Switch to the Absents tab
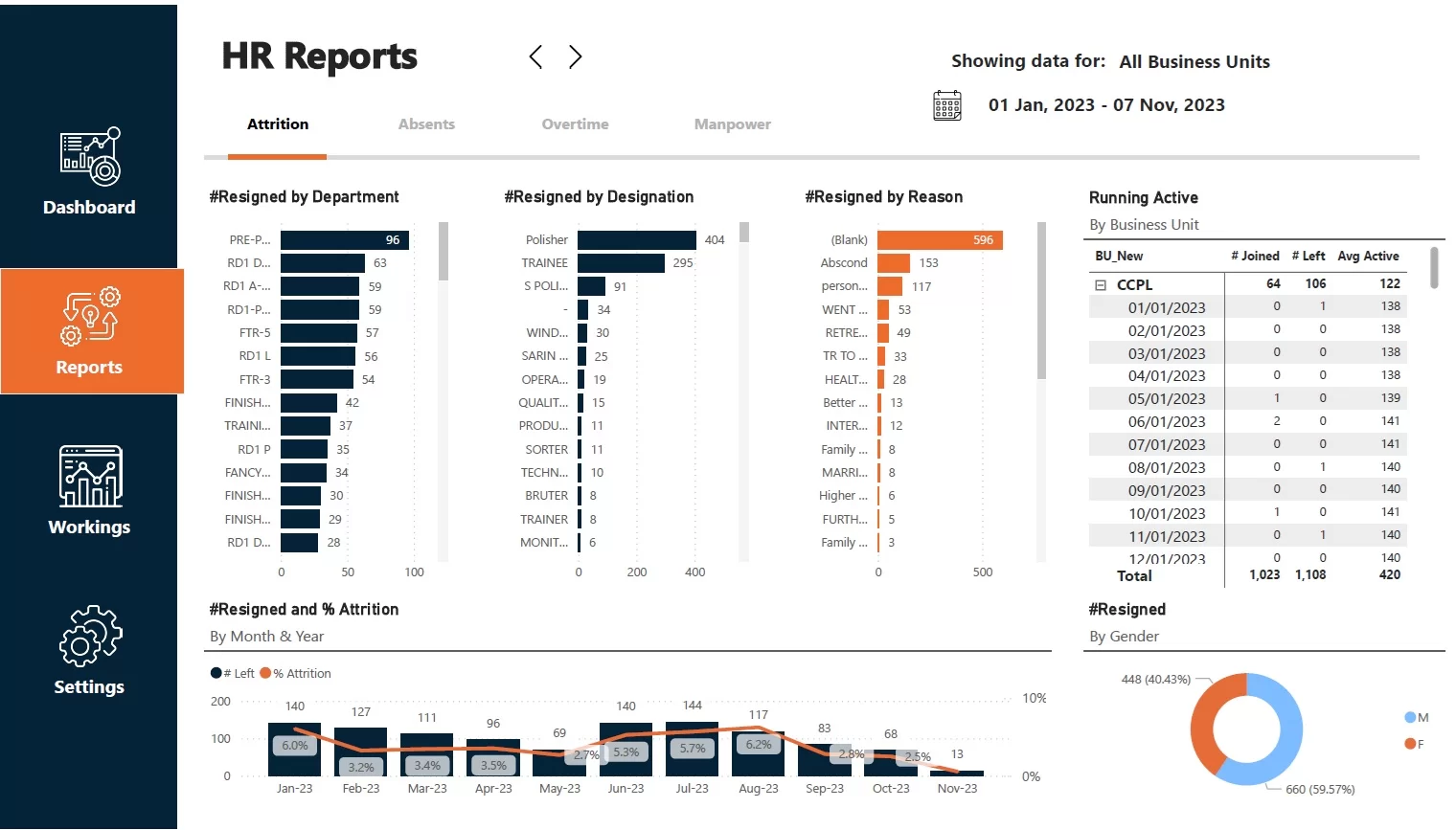 426,124
